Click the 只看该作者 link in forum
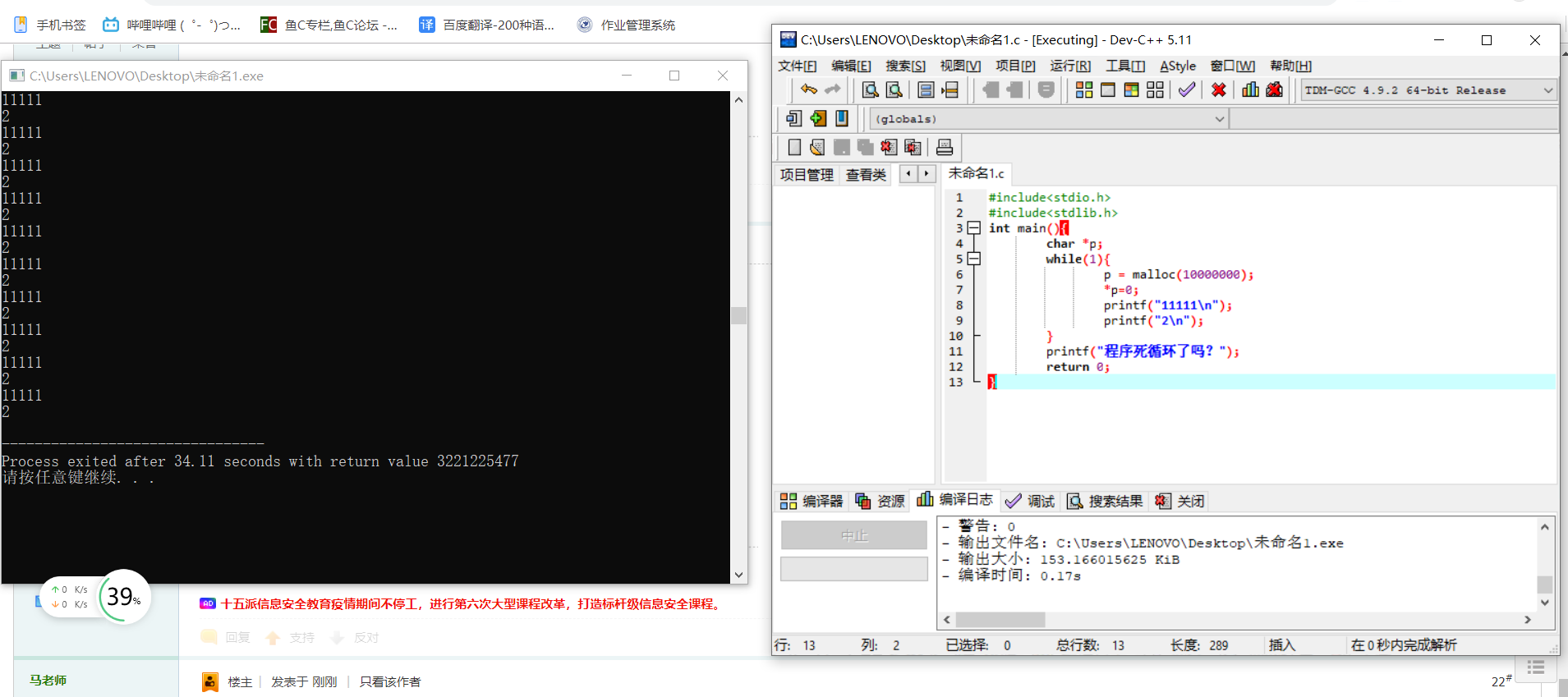Viewport: 1568px width, 697px height. tap(390, 681)
